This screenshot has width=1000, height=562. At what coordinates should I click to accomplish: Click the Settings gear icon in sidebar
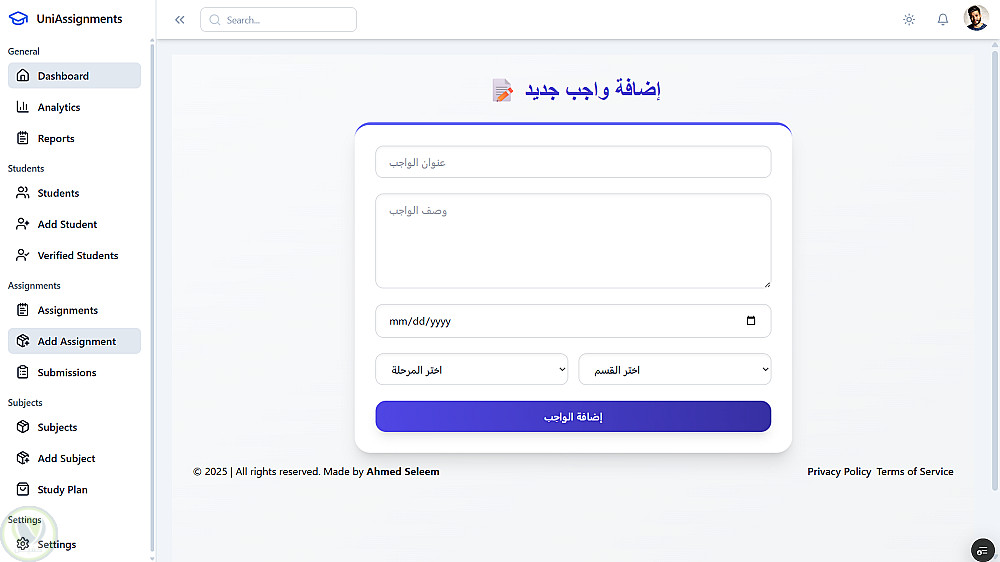(23, 544)
